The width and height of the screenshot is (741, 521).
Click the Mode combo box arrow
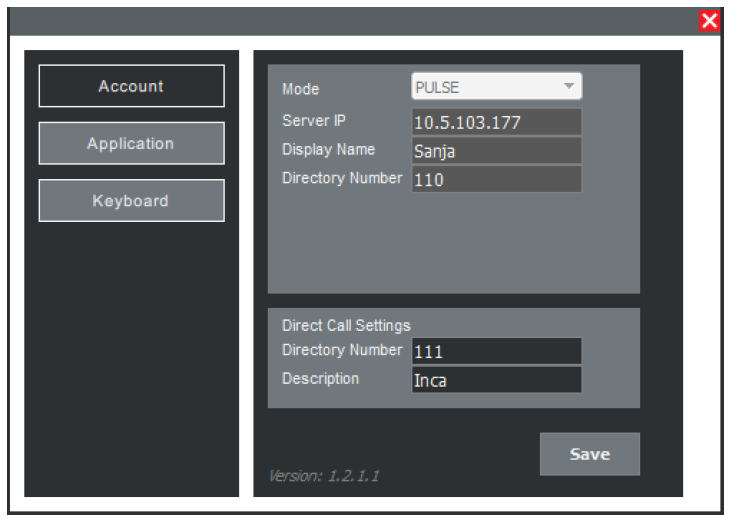tap(569, 87)
